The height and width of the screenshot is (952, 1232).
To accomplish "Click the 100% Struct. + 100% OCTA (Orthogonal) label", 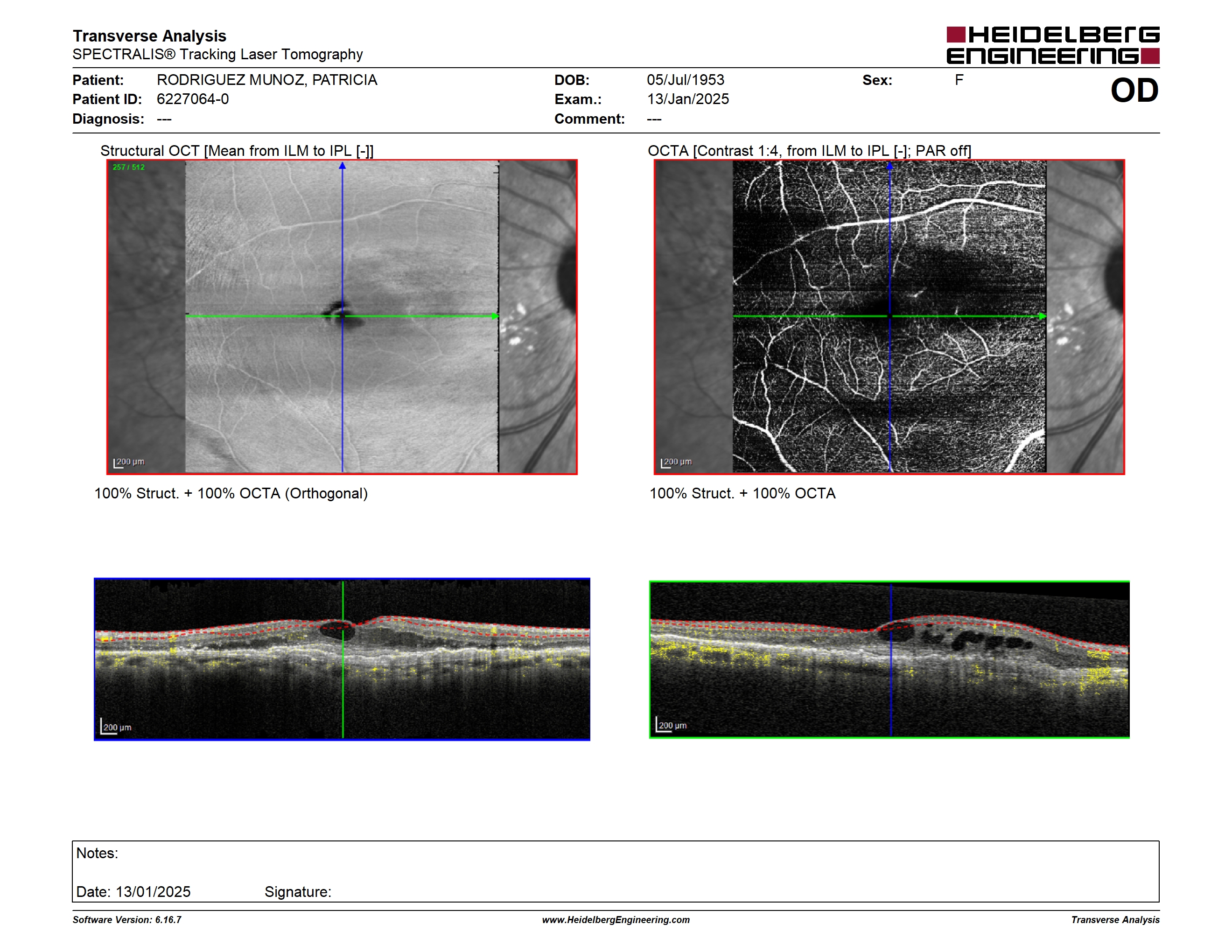I will [231, 493].
